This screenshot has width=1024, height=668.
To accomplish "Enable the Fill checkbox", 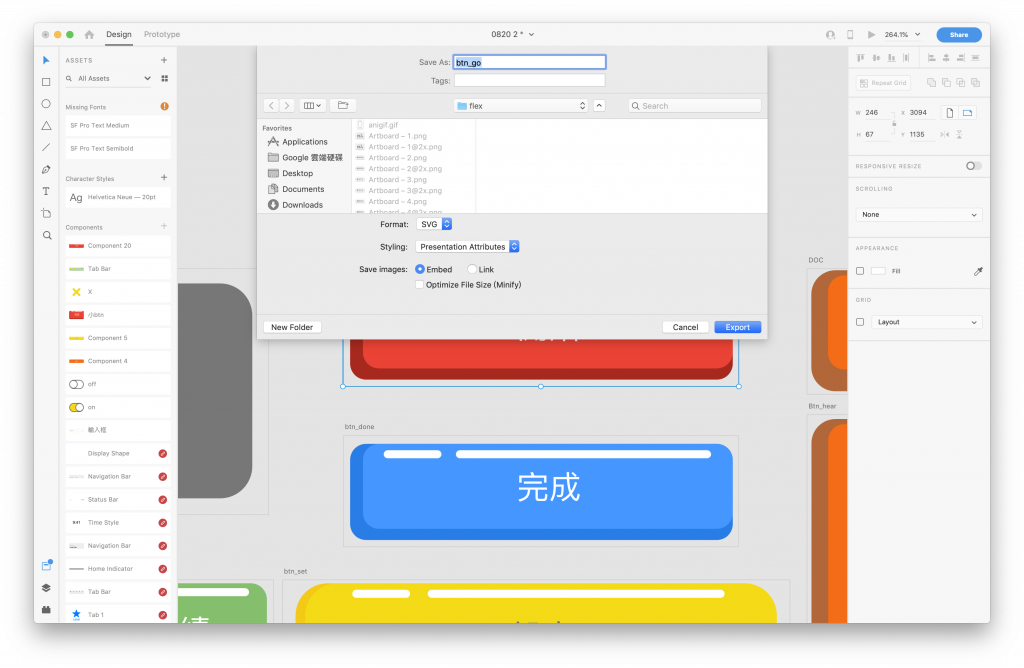I will pyautogui.click(x=860, y=271).
